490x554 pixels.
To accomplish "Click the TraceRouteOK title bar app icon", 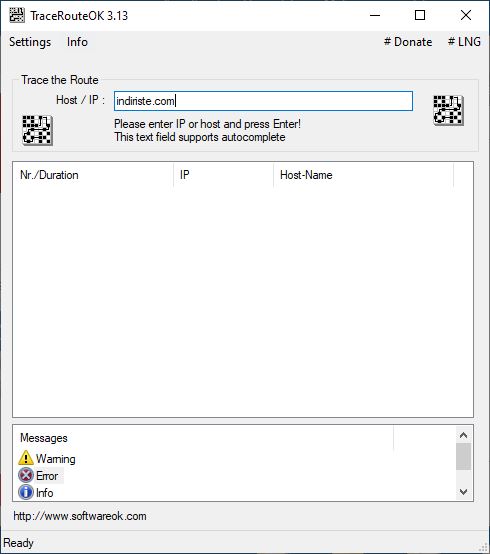I will tap(17, 15).
